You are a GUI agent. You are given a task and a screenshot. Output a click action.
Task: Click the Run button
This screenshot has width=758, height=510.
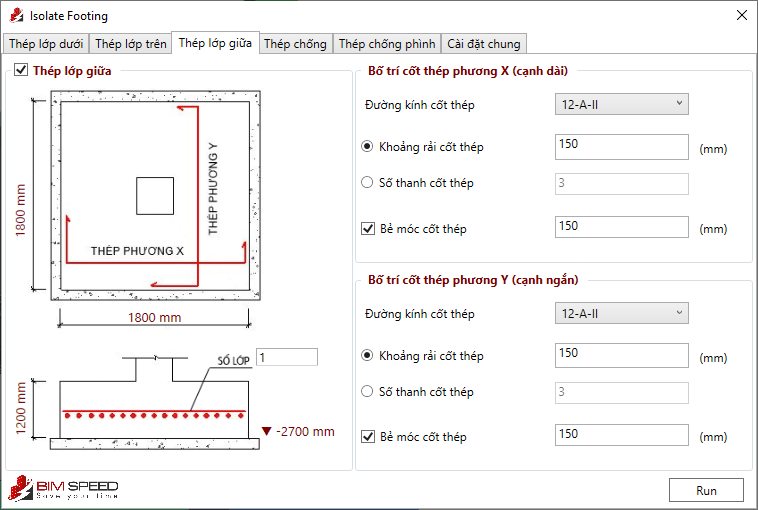point(706,490)
